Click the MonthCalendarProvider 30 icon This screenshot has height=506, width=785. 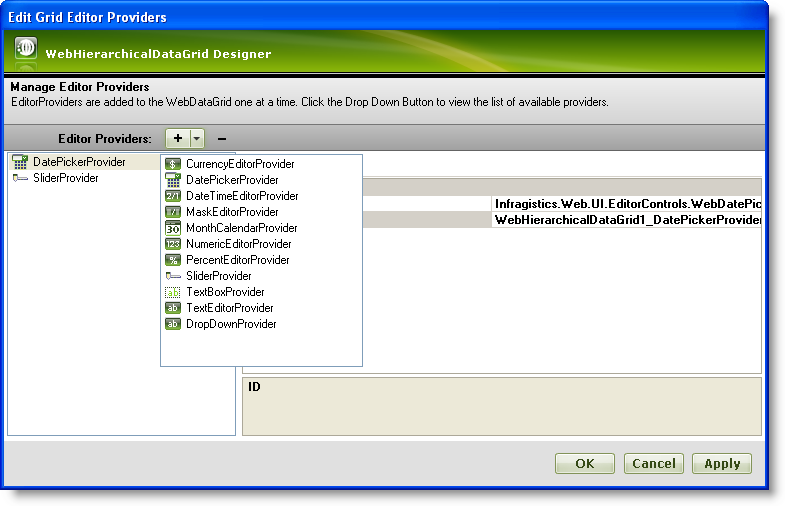click(x=173, y=228)
